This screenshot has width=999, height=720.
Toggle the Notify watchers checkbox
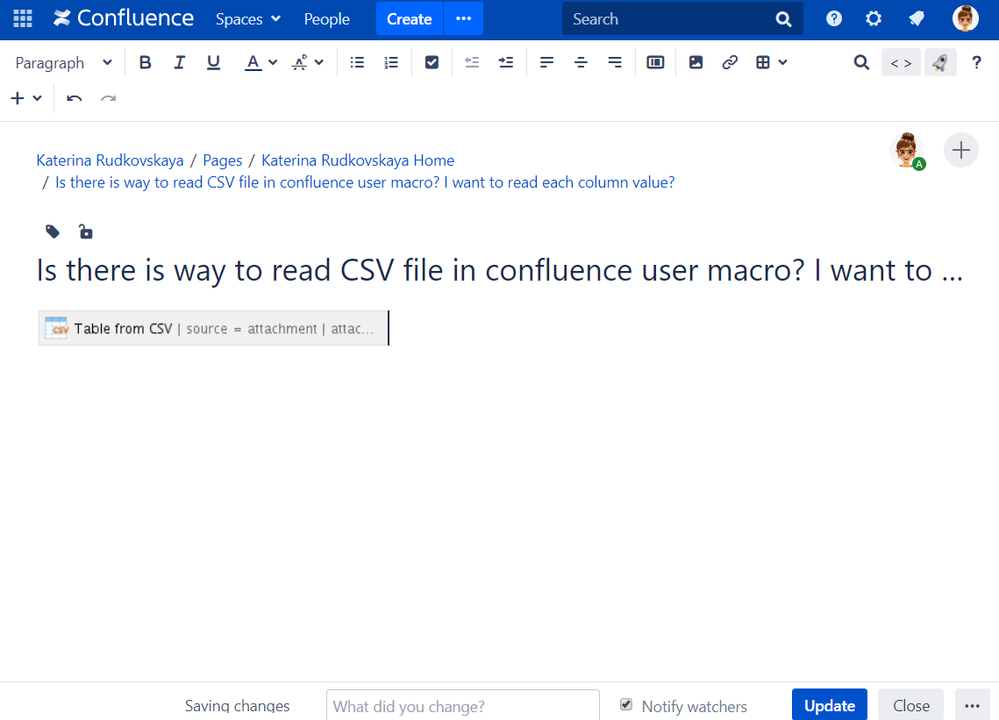click(x=626, y=704)
